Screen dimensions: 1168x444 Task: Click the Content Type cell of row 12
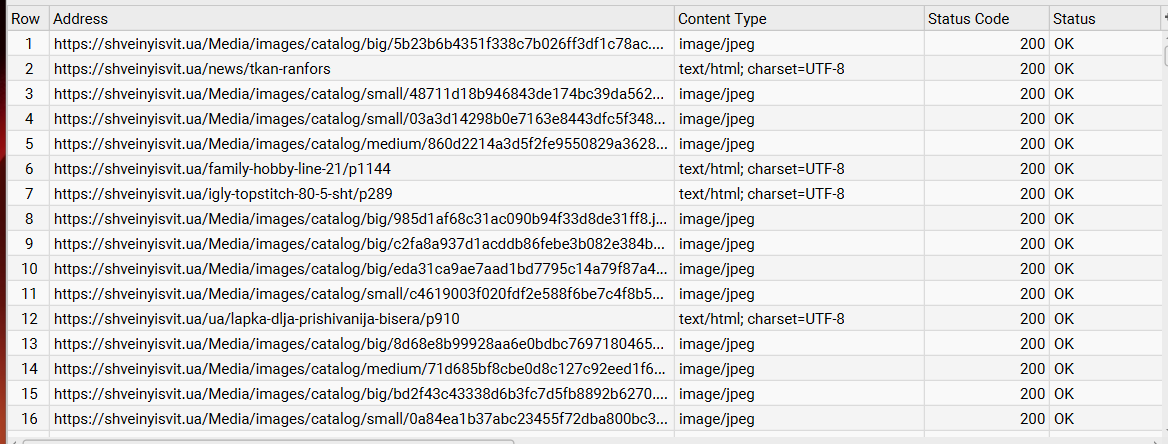click(x=799, y=319)
